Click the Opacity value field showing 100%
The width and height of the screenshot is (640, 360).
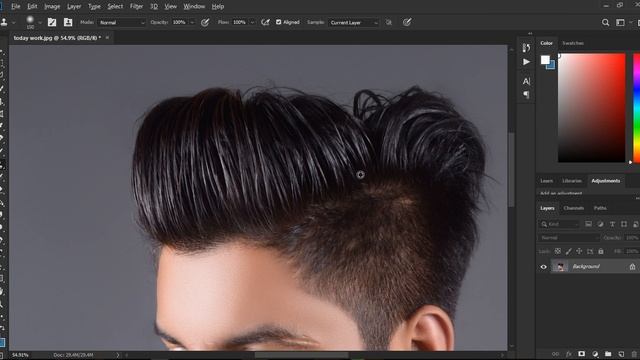pyautogui.click(x=179, y=22)
